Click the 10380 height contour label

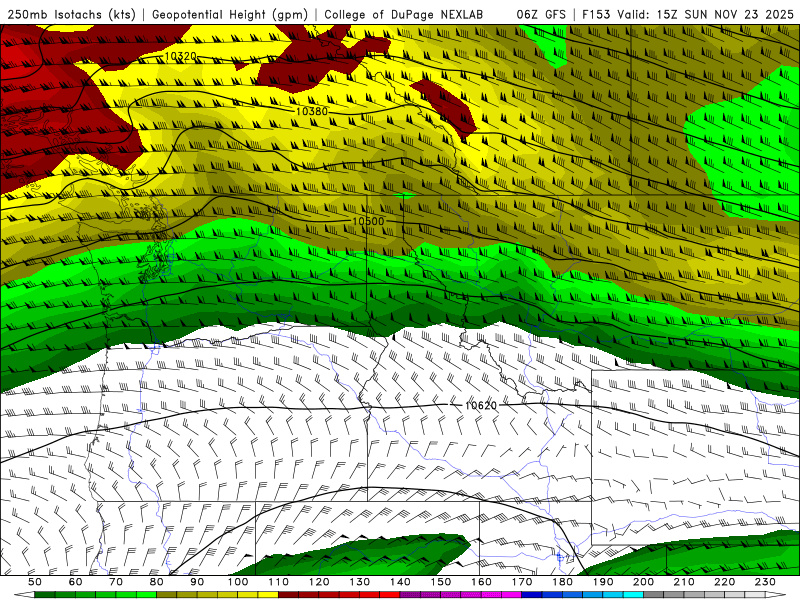coord(312,111)
